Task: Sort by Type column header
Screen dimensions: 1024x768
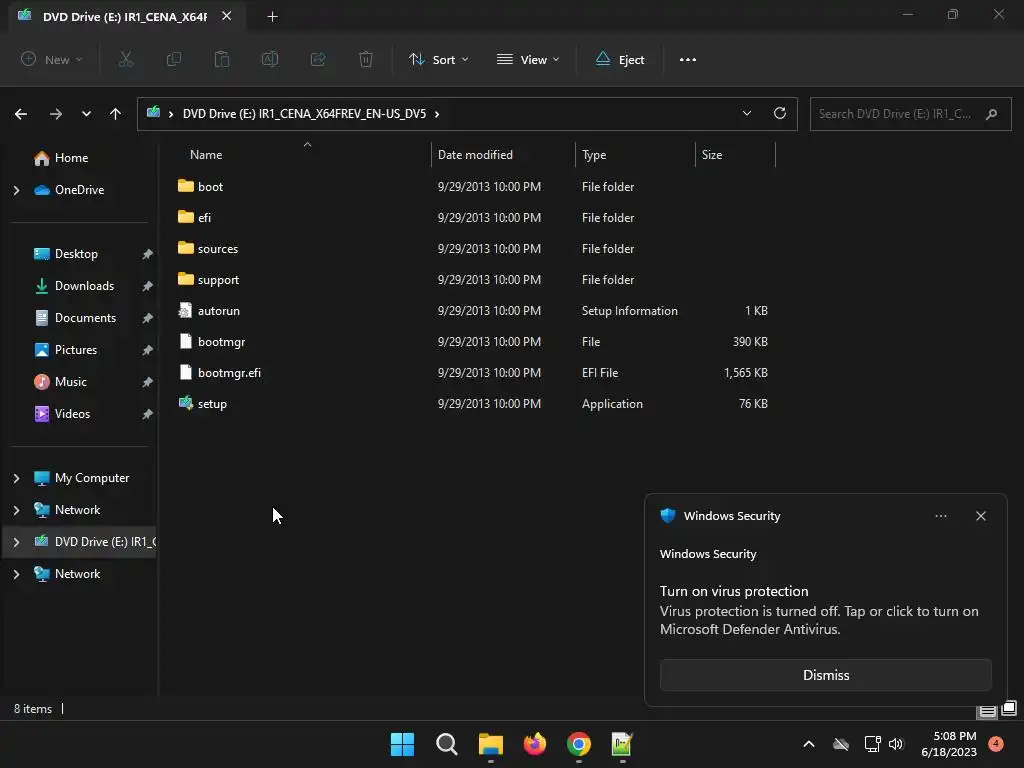Action: tap(594, 155)
